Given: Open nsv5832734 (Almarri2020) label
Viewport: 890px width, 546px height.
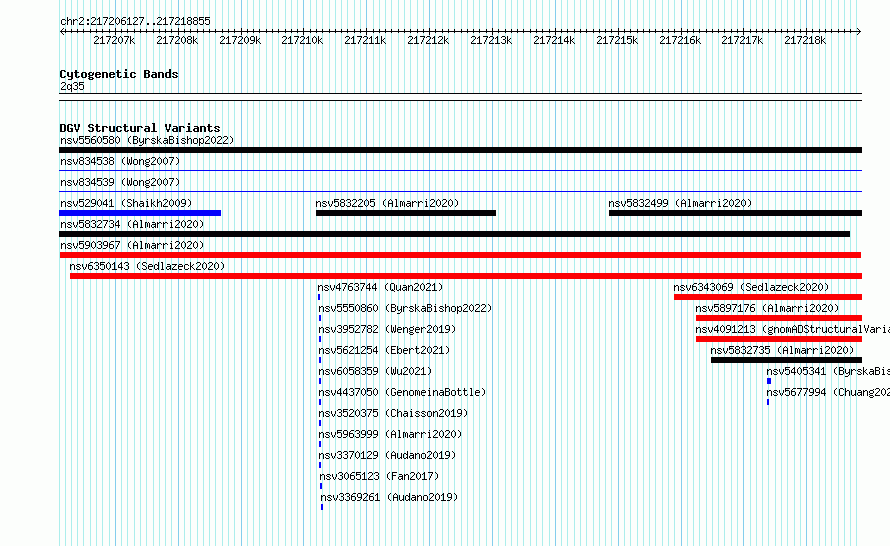Looking at the screenshot, I should point(132,224).
